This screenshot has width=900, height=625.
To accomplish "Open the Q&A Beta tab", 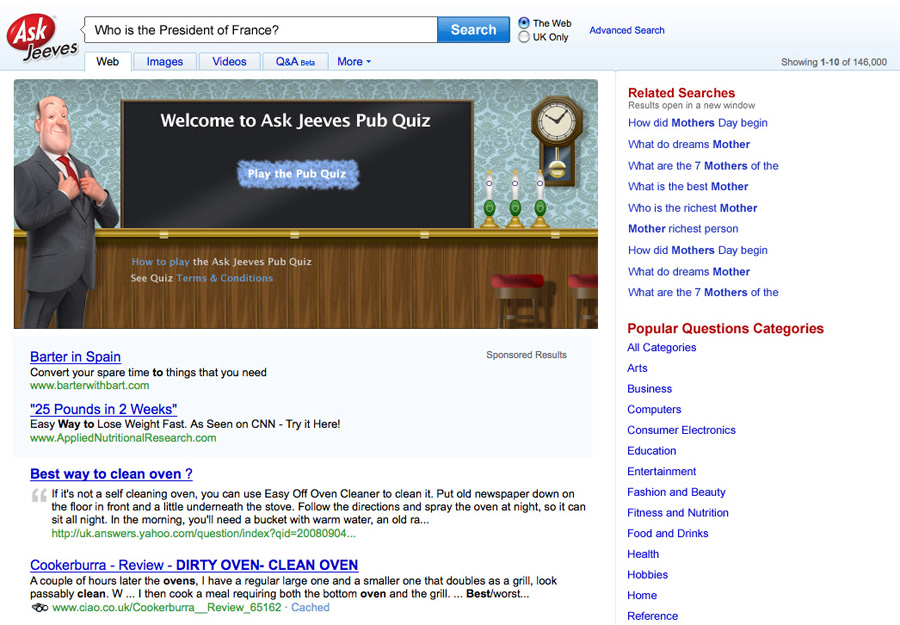I will [x=295, y=61].
